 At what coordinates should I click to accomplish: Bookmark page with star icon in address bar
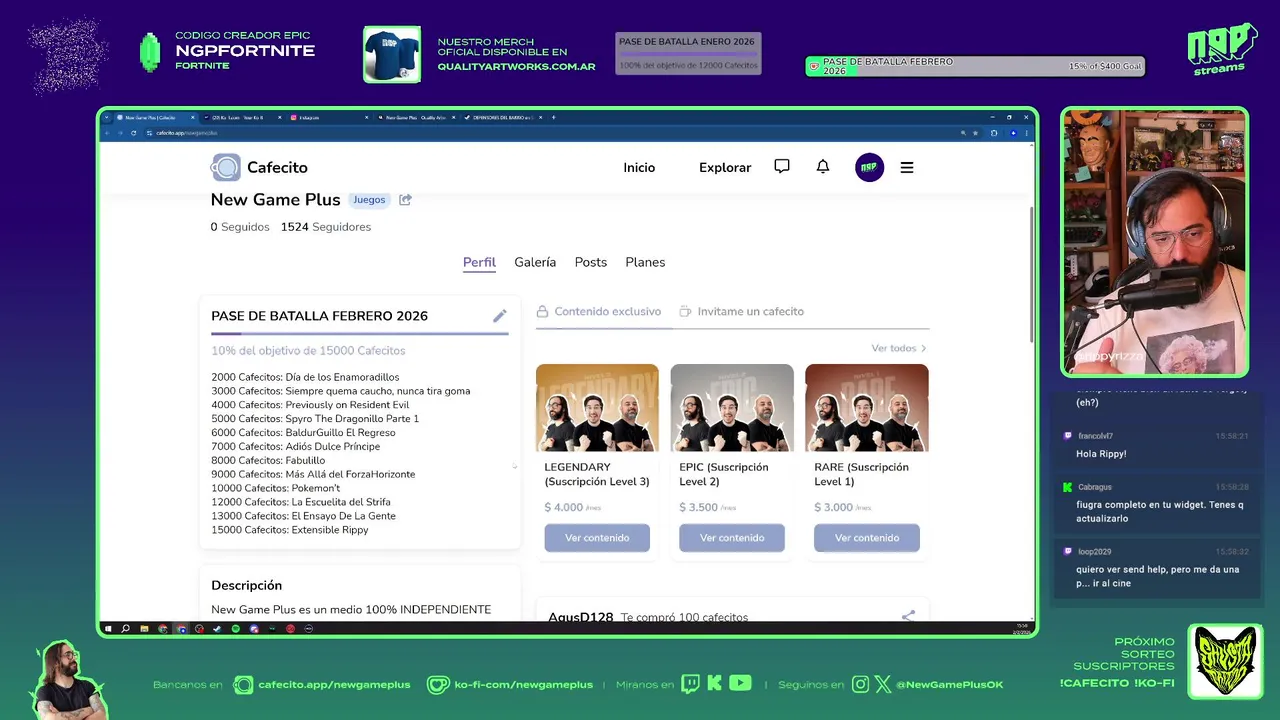(x=975, y=133)
